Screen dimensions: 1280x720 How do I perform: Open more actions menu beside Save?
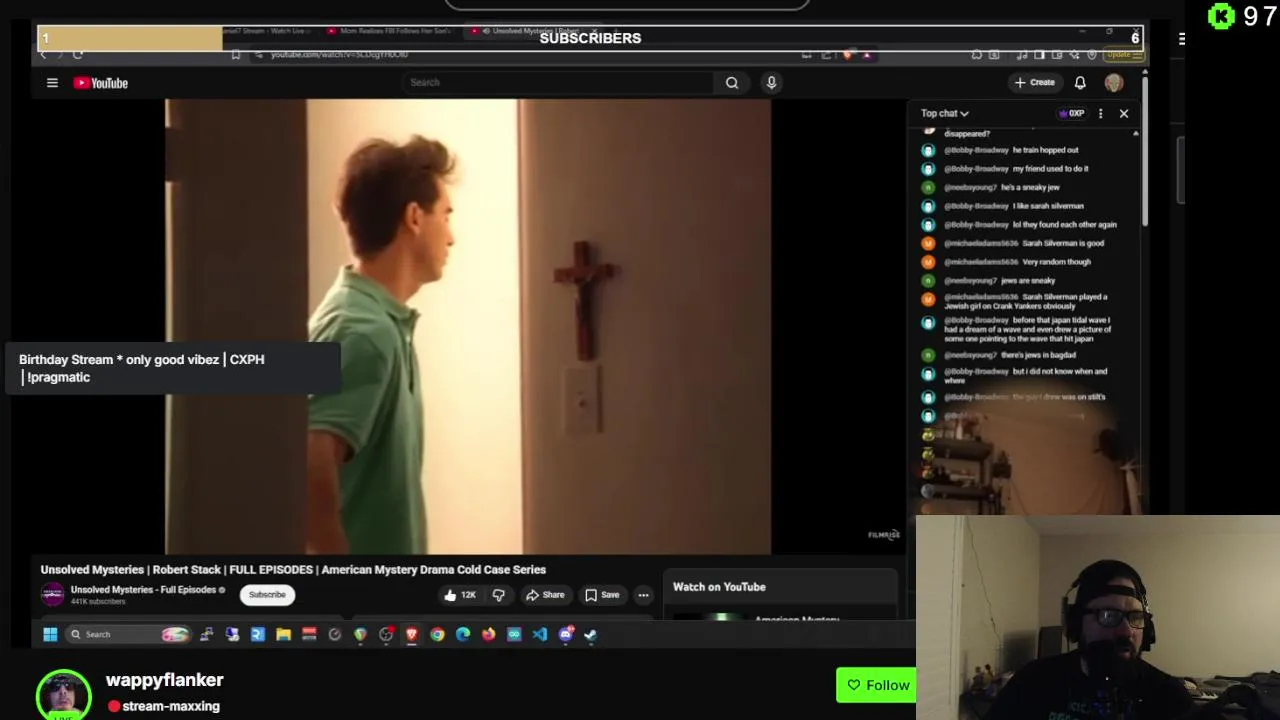(x=643, y=595)
